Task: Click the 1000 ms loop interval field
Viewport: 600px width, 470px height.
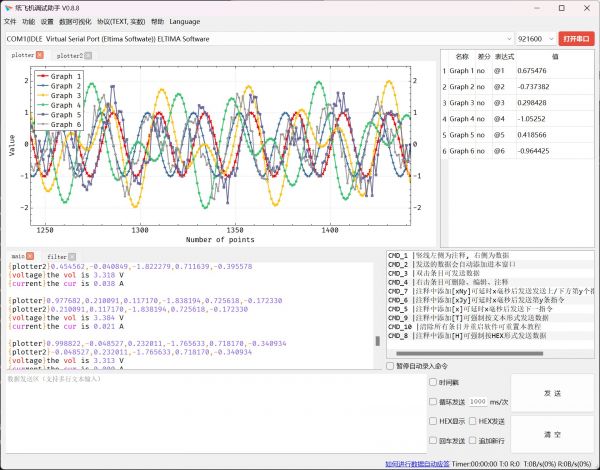Action: 478,401
